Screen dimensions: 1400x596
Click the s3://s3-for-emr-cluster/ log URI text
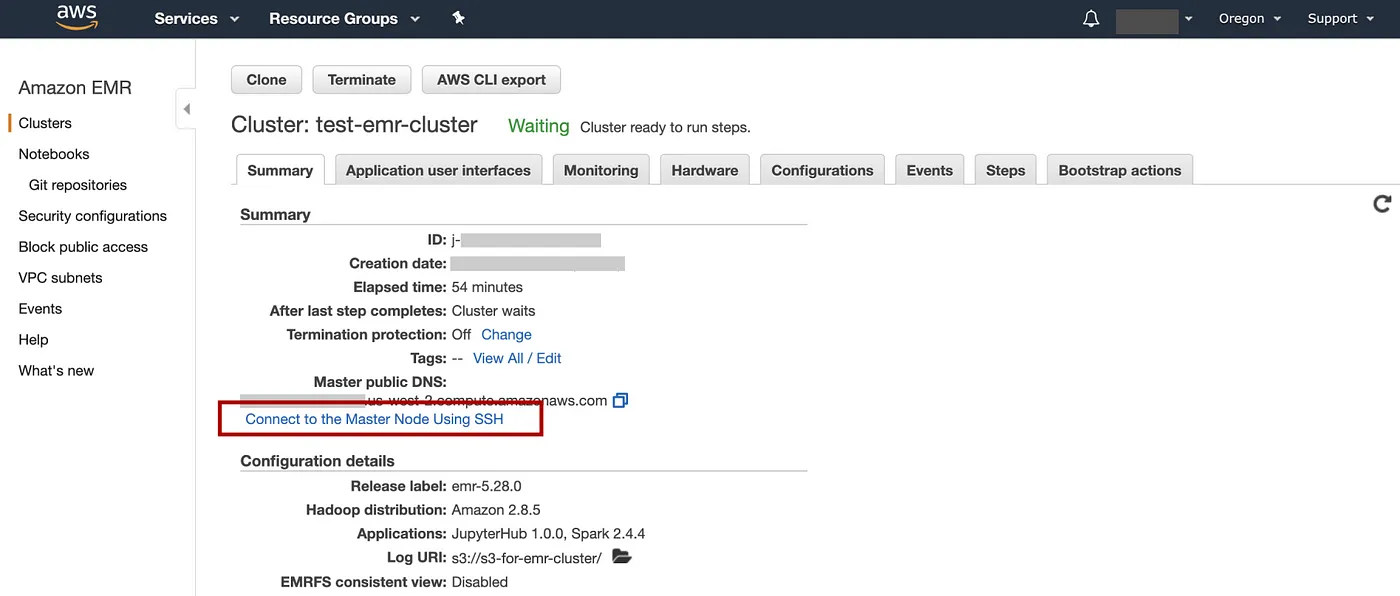[x=527, y=558]
